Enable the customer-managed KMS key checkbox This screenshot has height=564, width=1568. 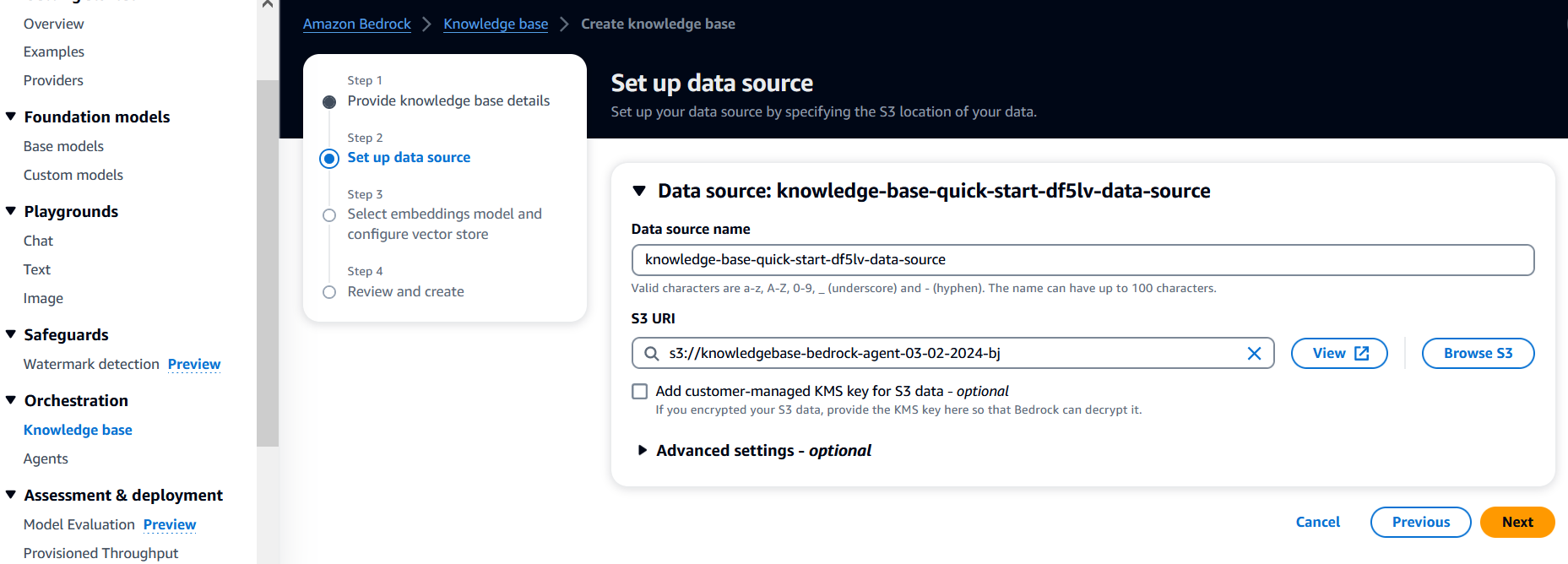click(640, 392)
